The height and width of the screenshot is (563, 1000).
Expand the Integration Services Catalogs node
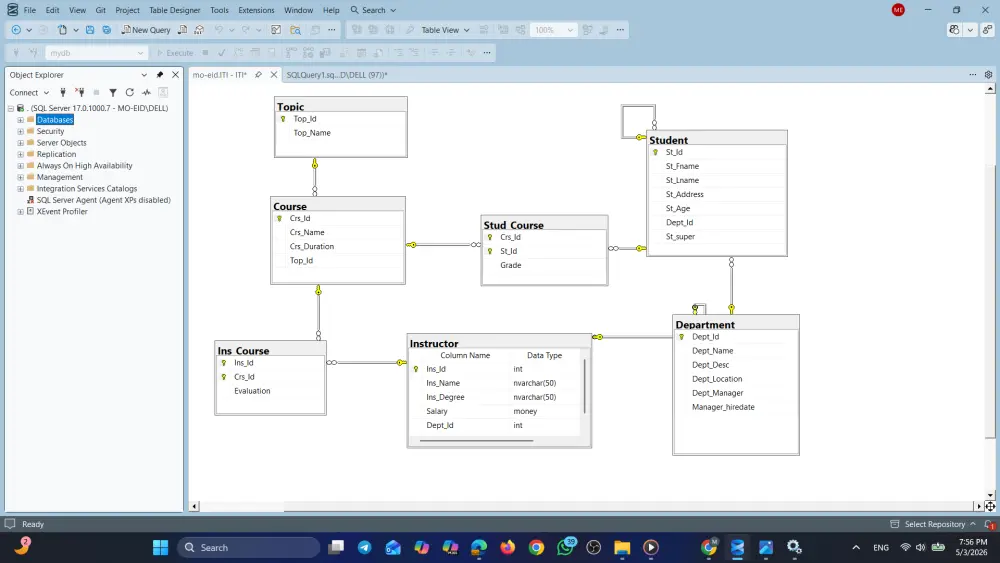click(20, 189)
